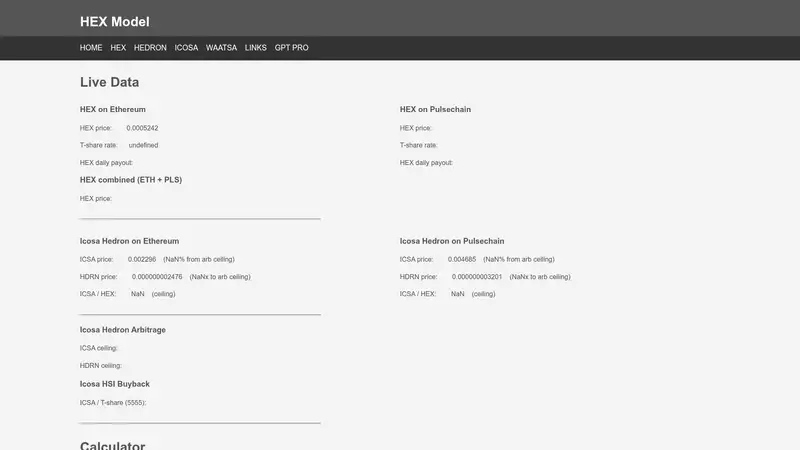Select ICOSA in the navigation bar

coord(186,48)
